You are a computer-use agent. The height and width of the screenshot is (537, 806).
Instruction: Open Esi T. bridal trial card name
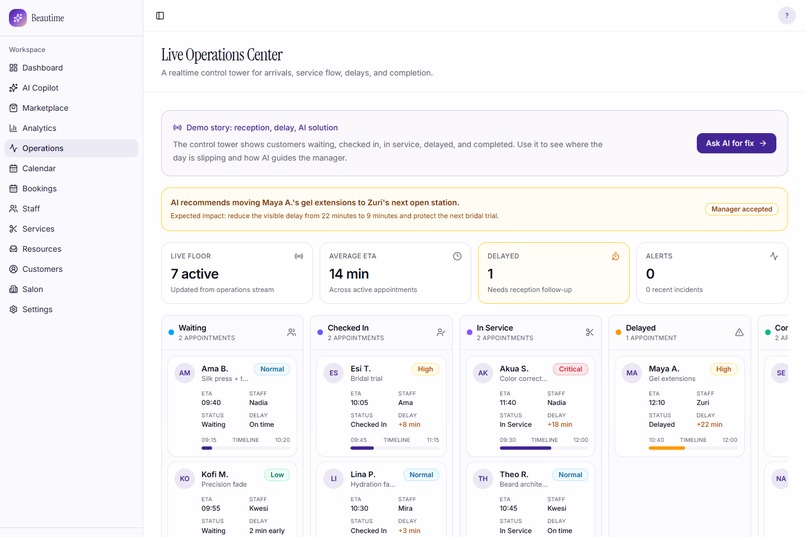[360, 368]
